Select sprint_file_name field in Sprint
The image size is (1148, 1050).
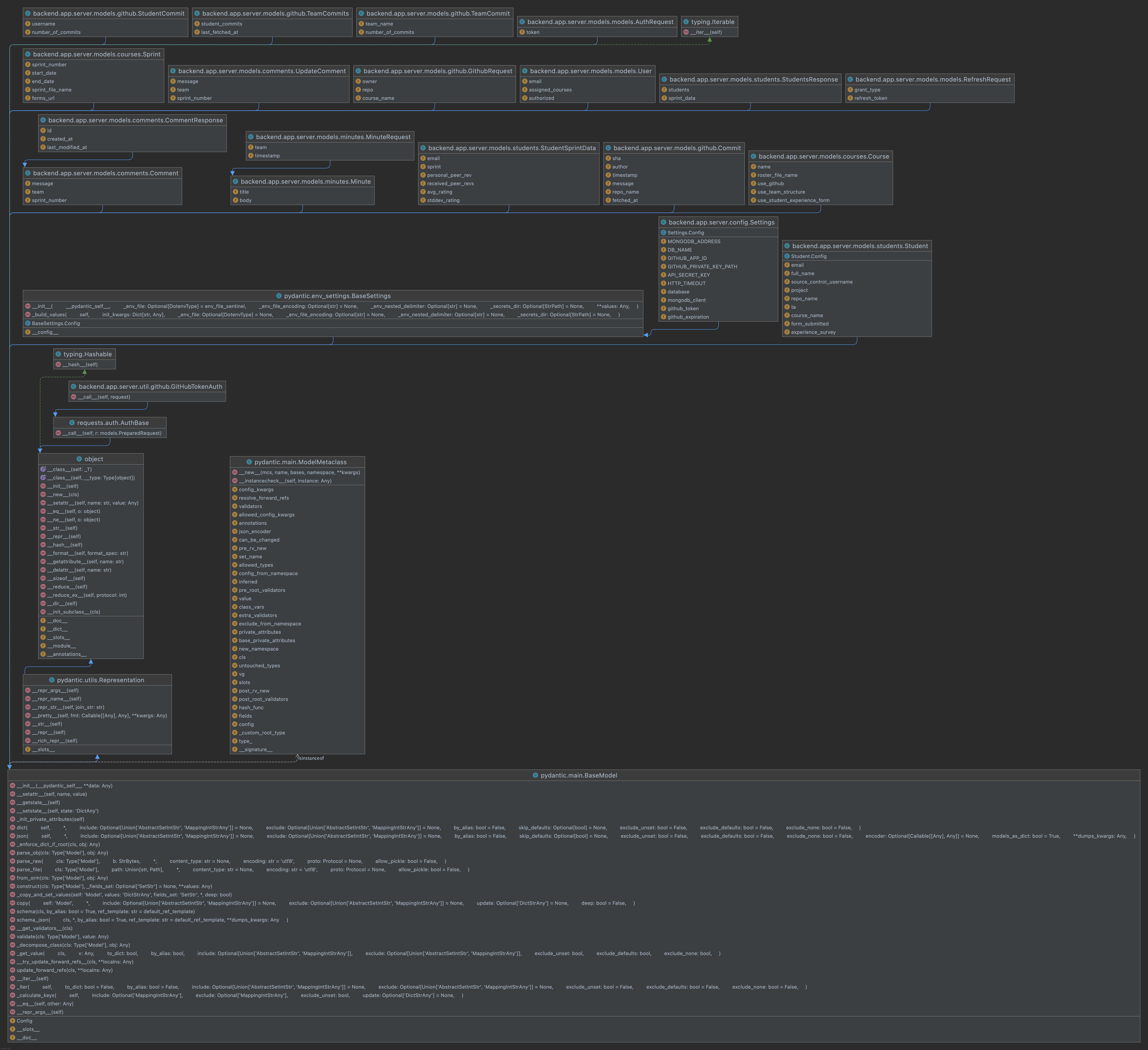coord(52,90)
